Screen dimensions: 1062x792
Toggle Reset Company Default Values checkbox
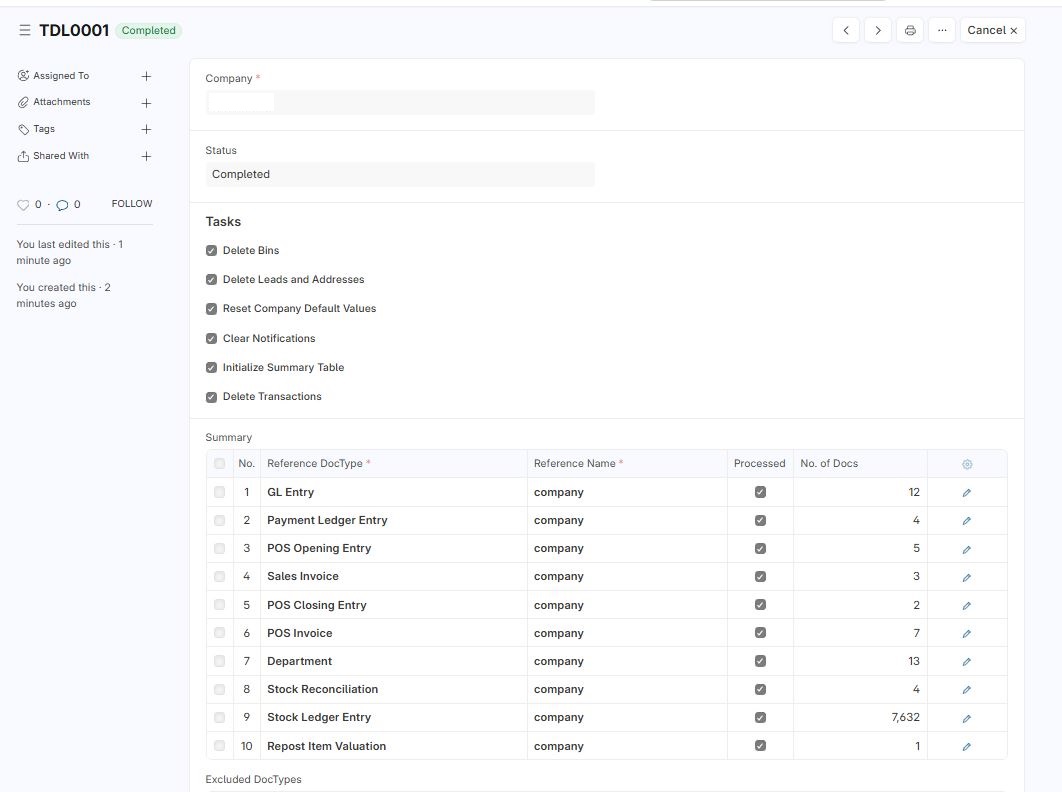211,309
